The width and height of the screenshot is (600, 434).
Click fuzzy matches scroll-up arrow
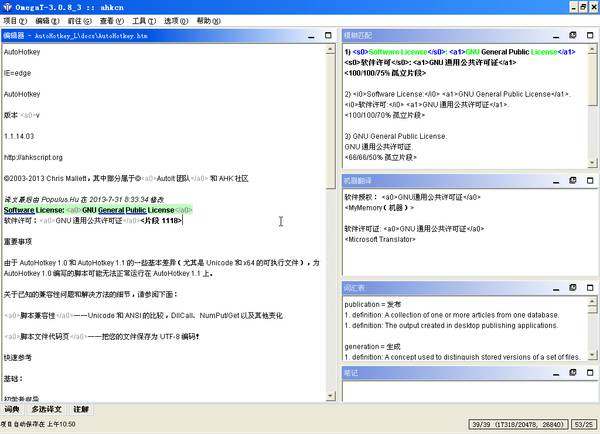pyautogui.click(x=592, y=49)
